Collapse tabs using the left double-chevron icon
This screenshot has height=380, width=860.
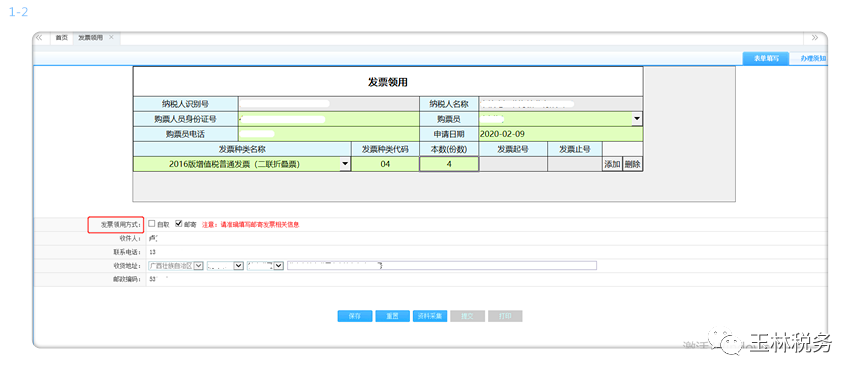(x=39, y=38)
